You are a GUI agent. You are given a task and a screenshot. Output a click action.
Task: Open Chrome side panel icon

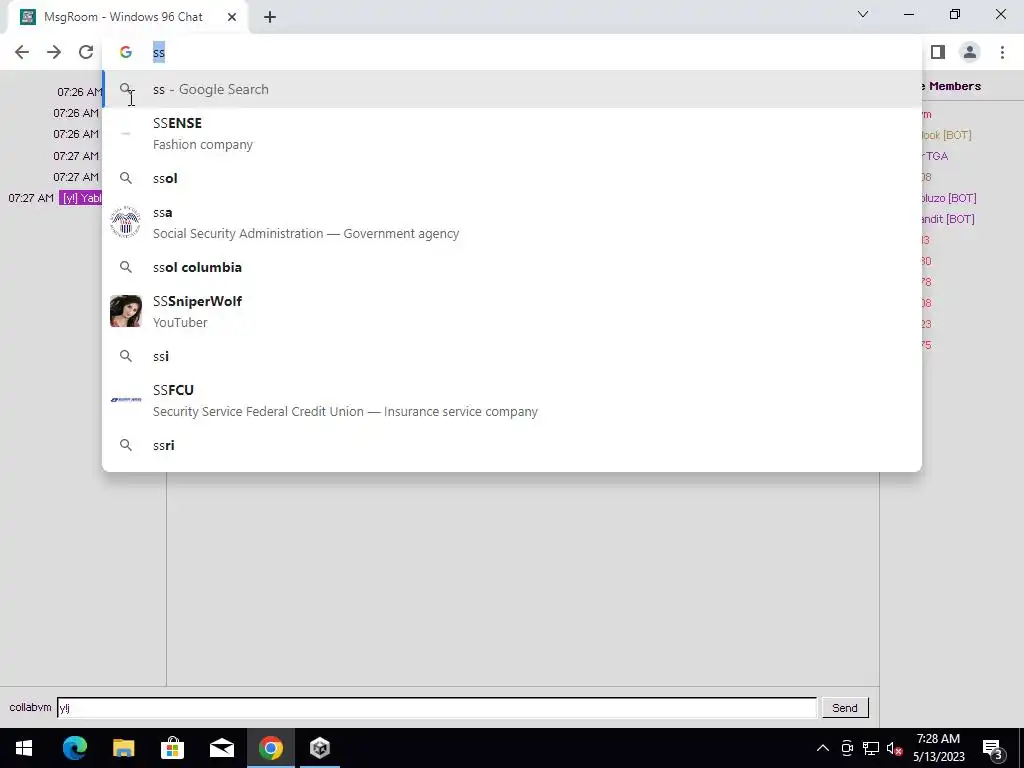[x=938, y=52]
